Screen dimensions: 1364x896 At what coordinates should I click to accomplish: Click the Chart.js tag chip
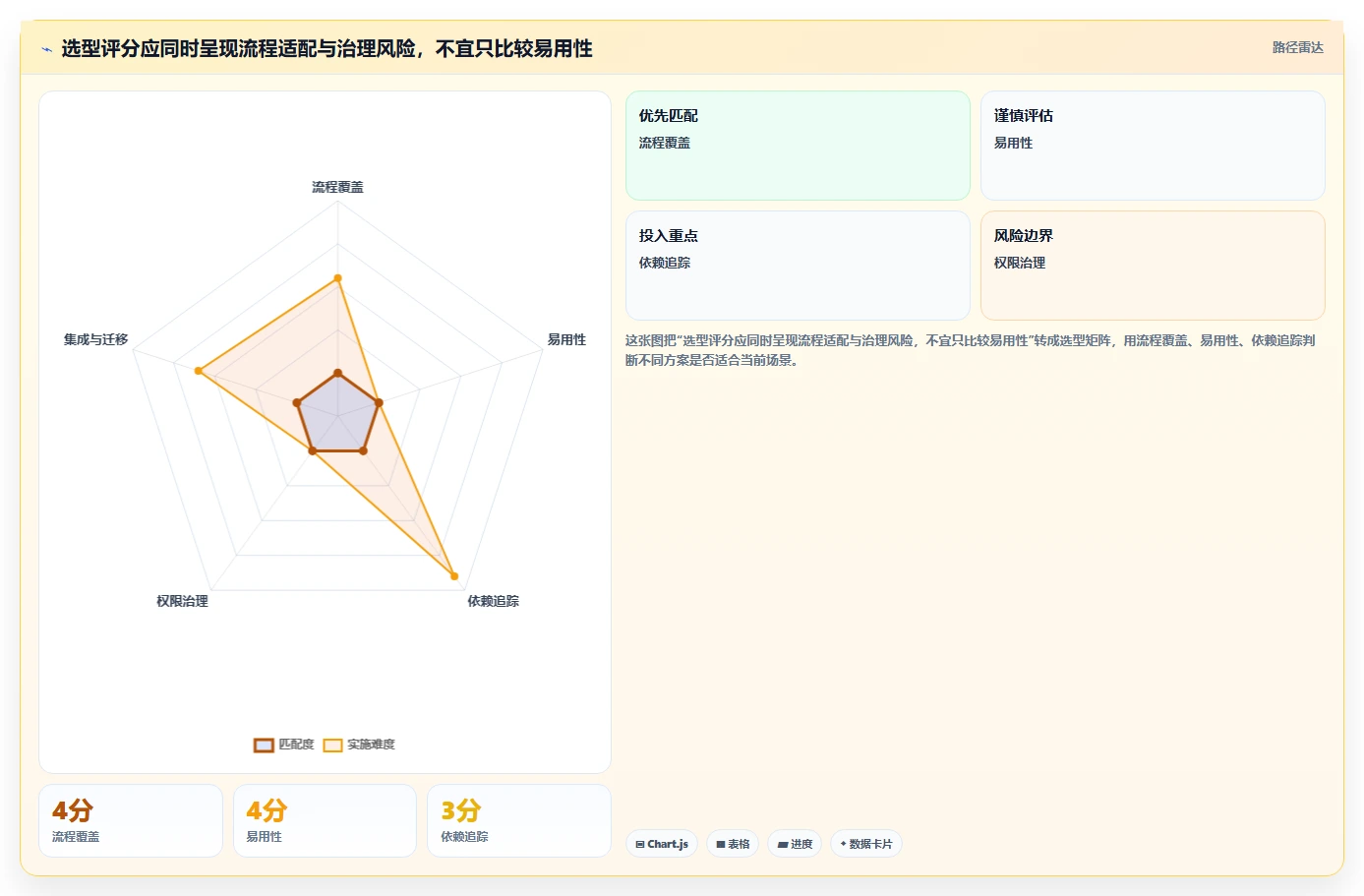[x=662, y=844]
